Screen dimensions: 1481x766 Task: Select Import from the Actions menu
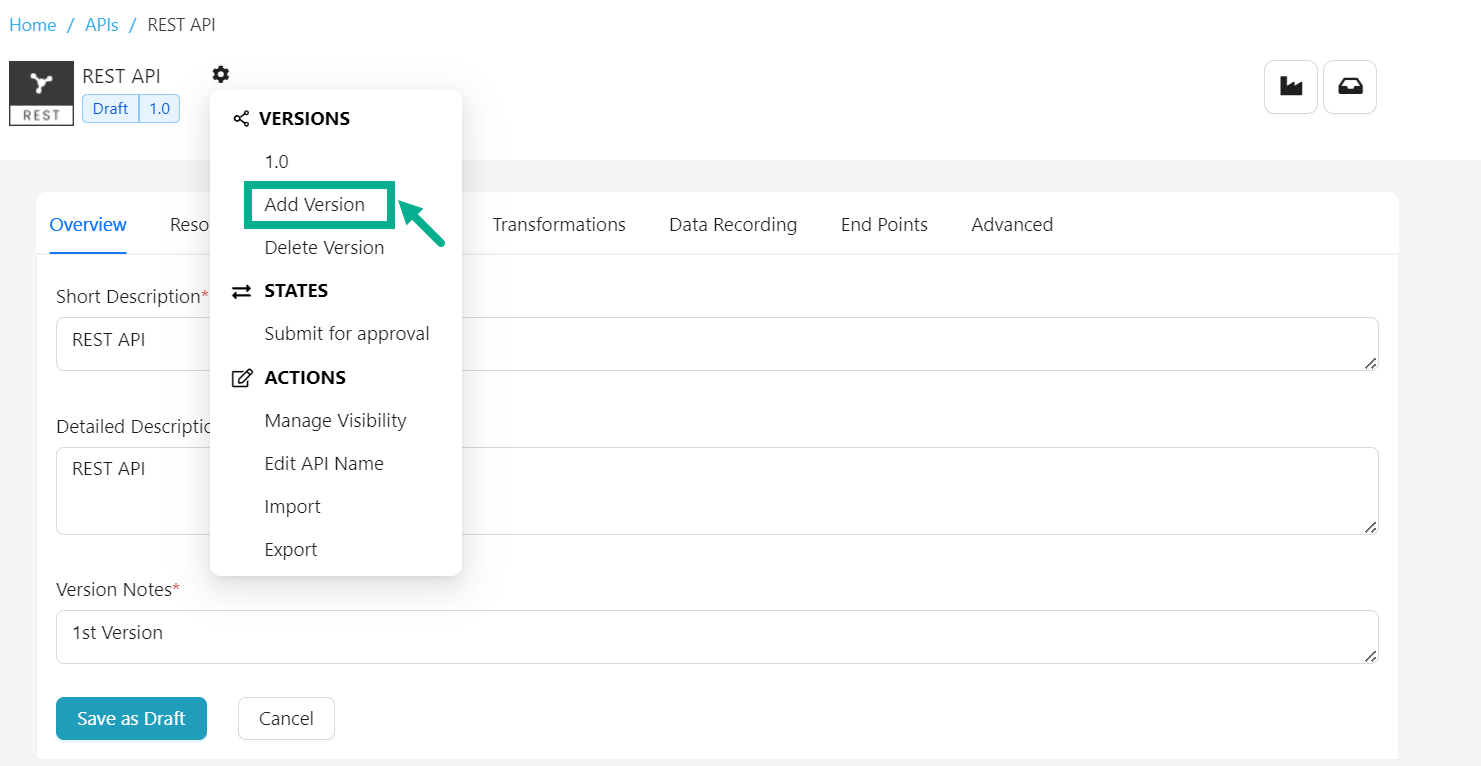pos(292,507)
